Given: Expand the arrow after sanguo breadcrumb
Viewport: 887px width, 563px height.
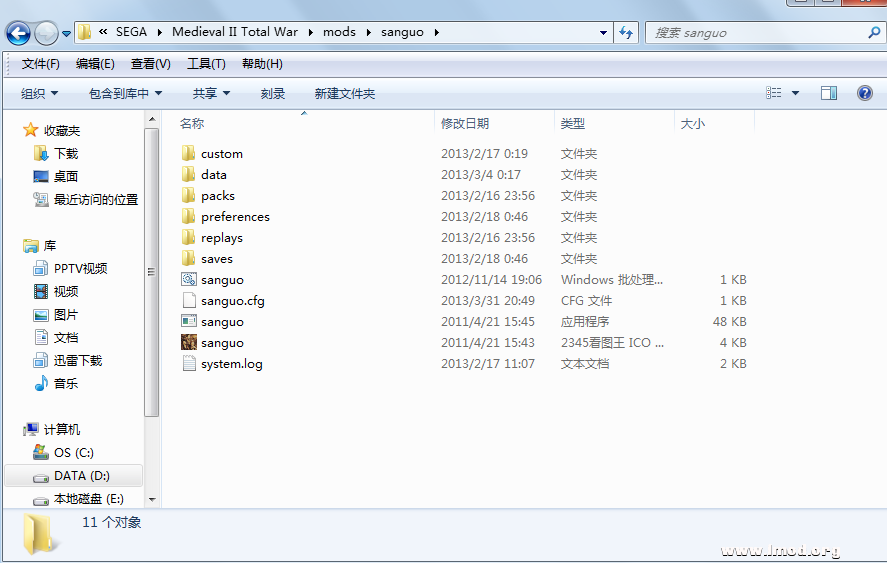Looking at the screenshot, I should (437, 32).
